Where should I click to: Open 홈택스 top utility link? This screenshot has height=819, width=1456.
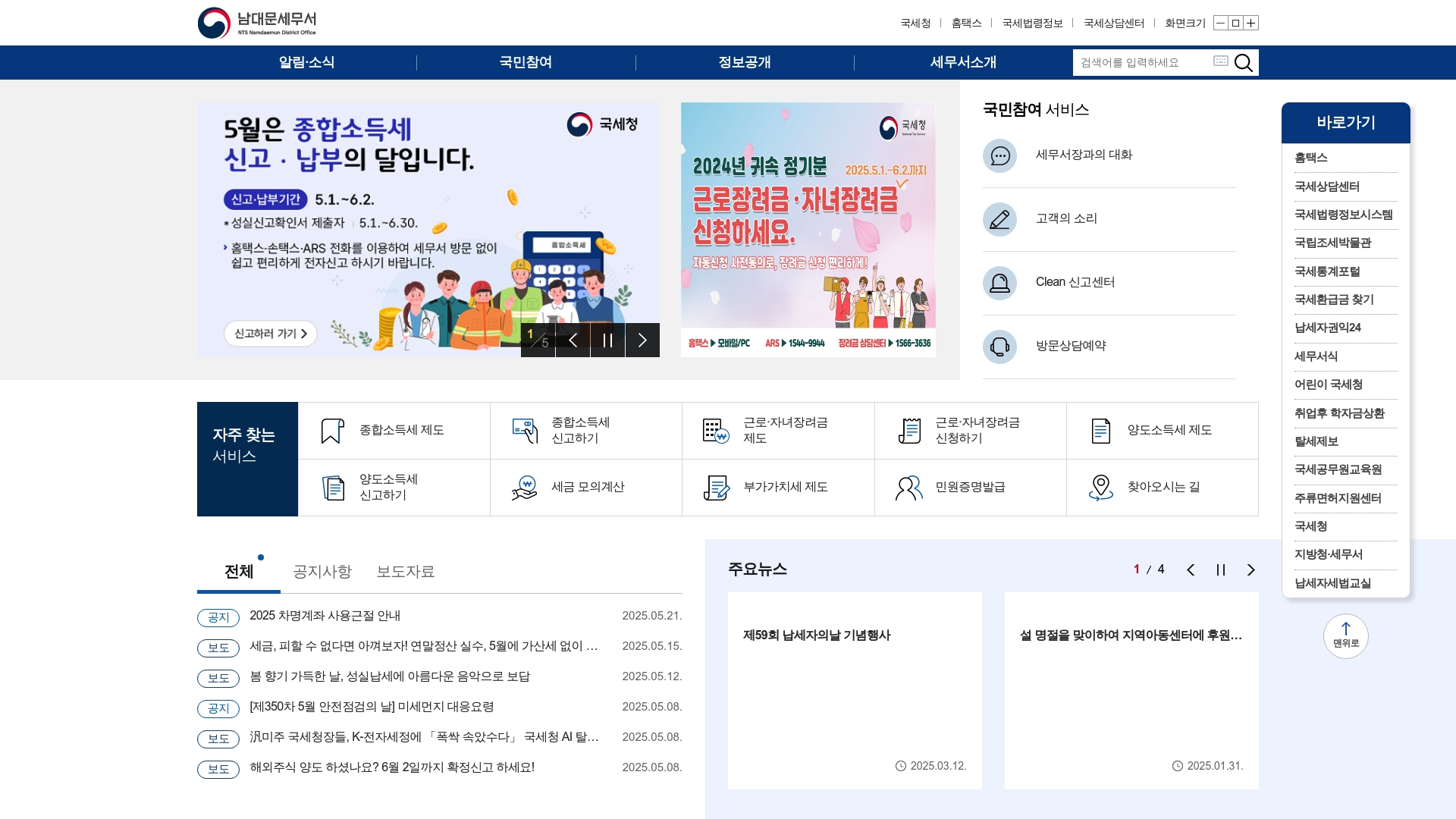pos(966,24)
